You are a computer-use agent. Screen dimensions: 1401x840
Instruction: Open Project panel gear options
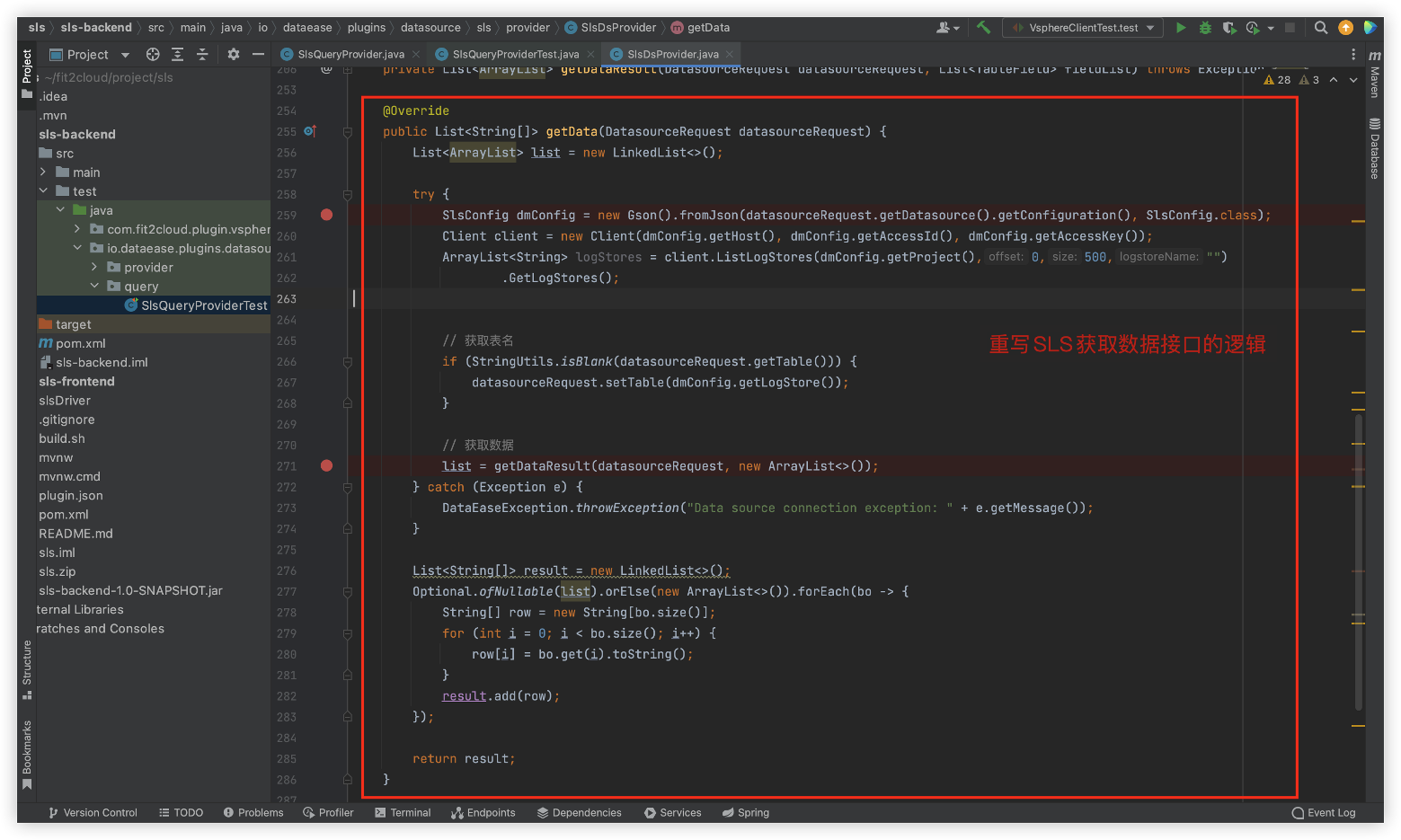pos(234,55)
